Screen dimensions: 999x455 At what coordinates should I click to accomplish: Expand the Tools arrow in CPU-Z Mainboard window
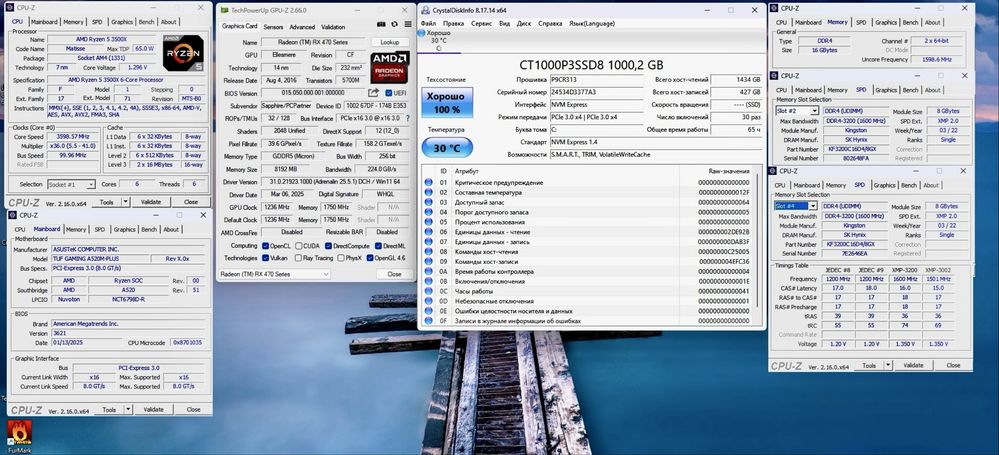128,410
